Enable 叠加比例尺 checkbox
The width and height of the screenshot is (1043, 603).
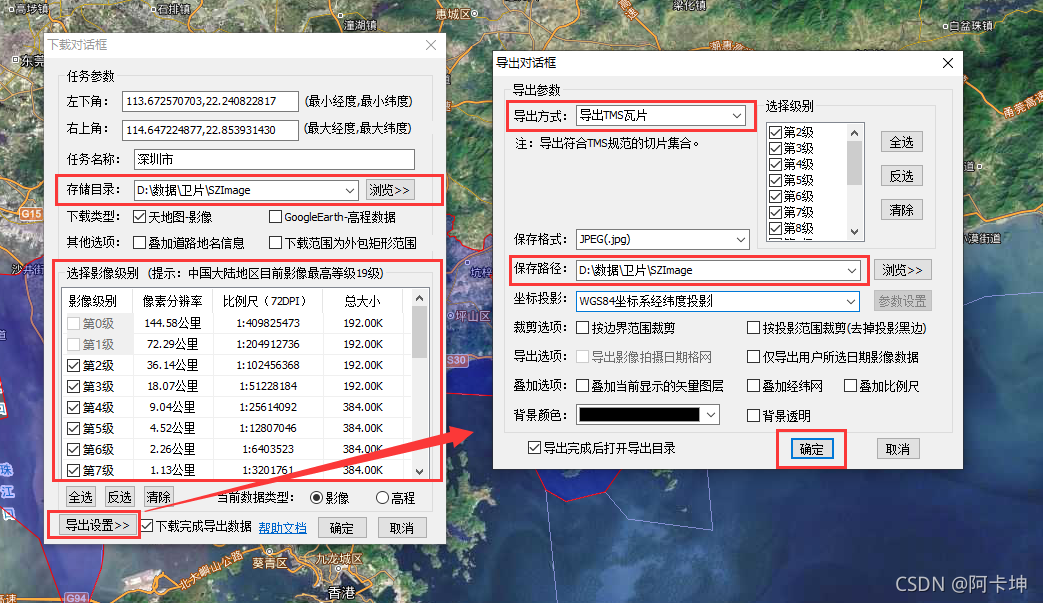[x=850, y=386]
